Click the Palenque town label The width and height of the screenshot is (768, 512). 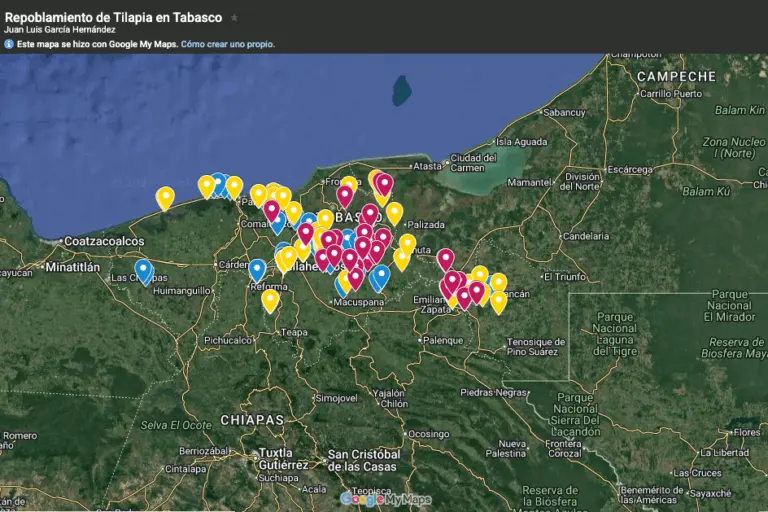[442, 340]
